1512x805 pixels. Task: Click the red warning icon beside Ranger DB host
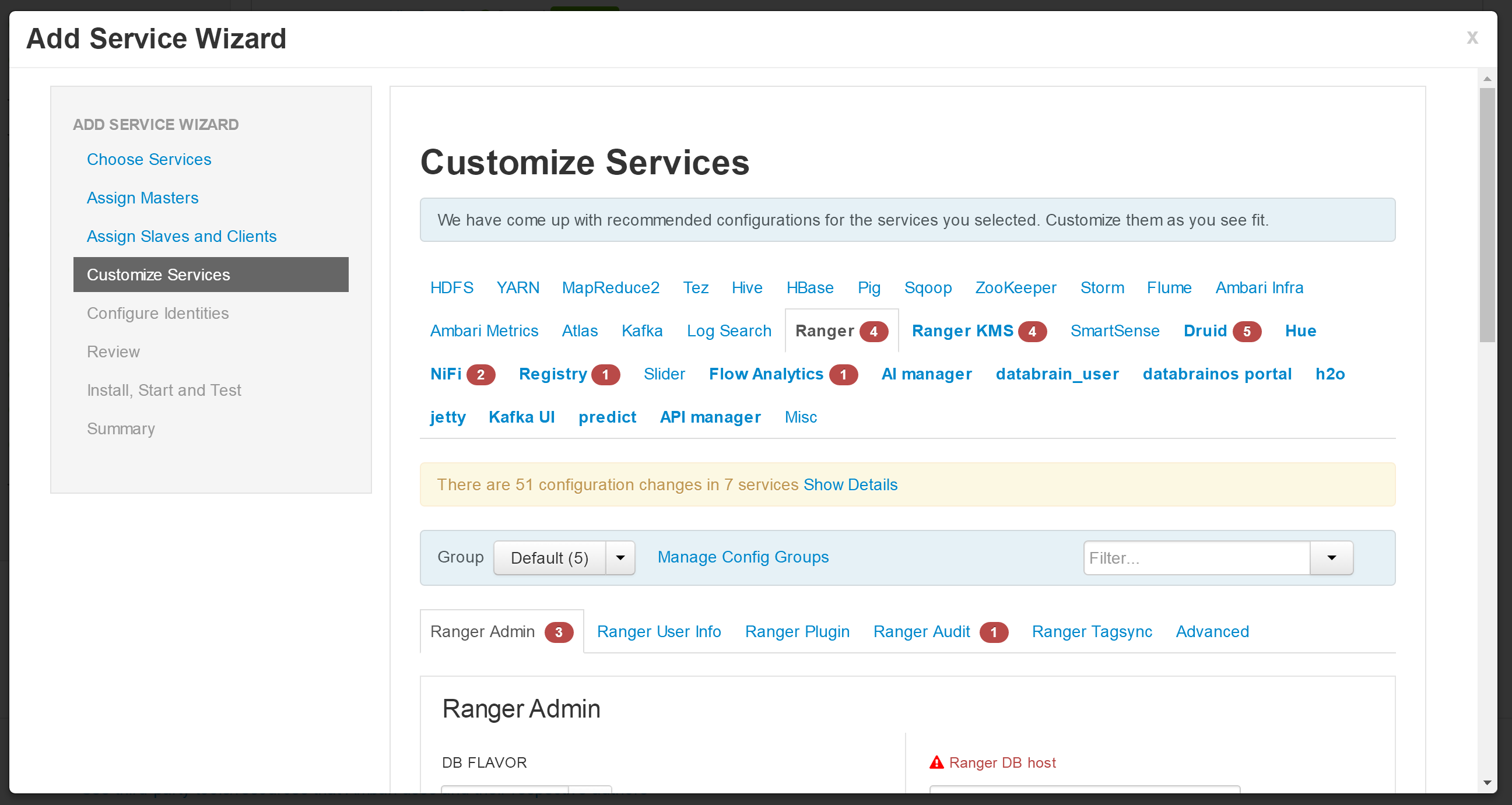coord(936,762)
